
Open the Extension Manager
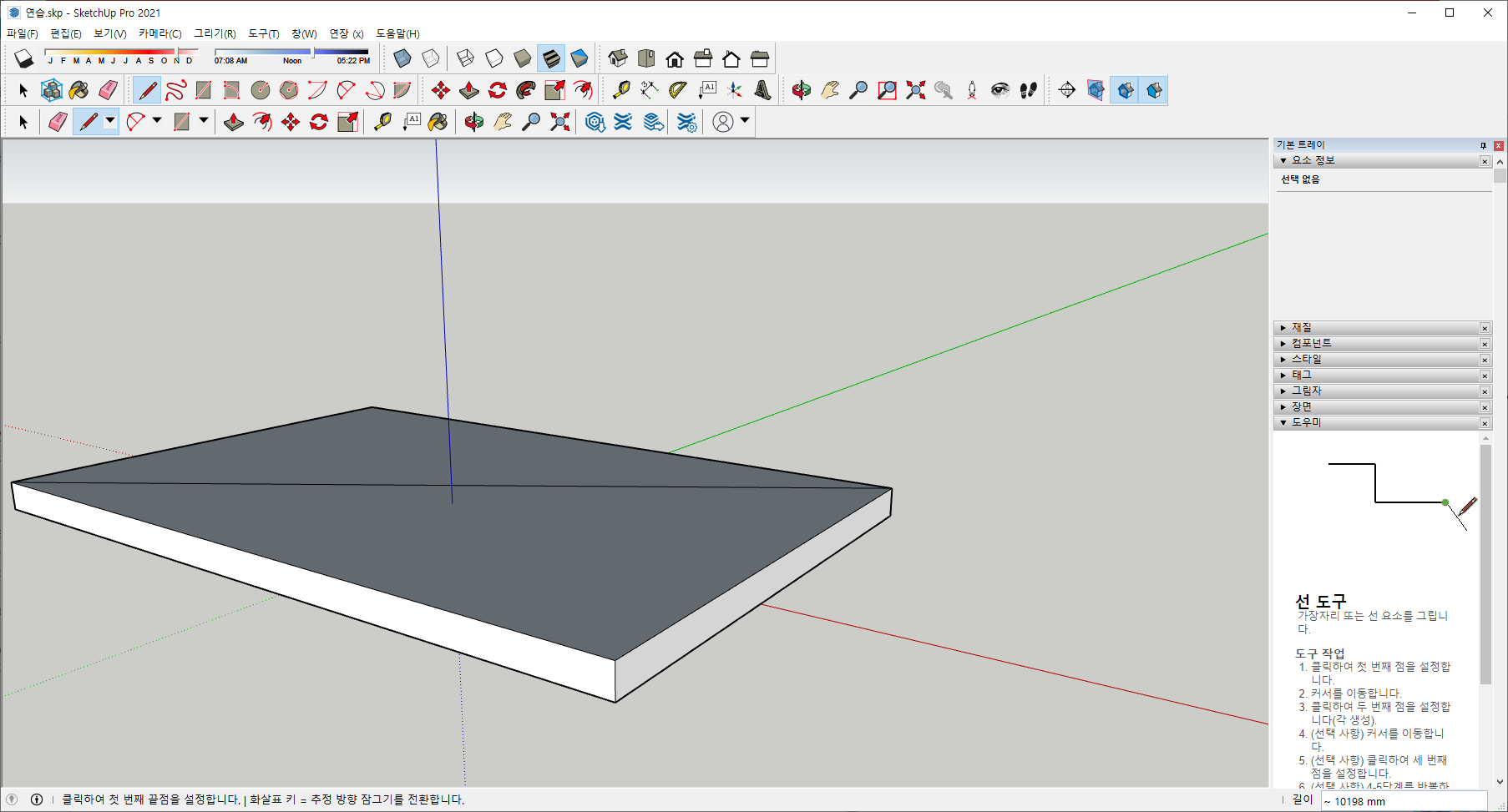(x=686, y=122)
